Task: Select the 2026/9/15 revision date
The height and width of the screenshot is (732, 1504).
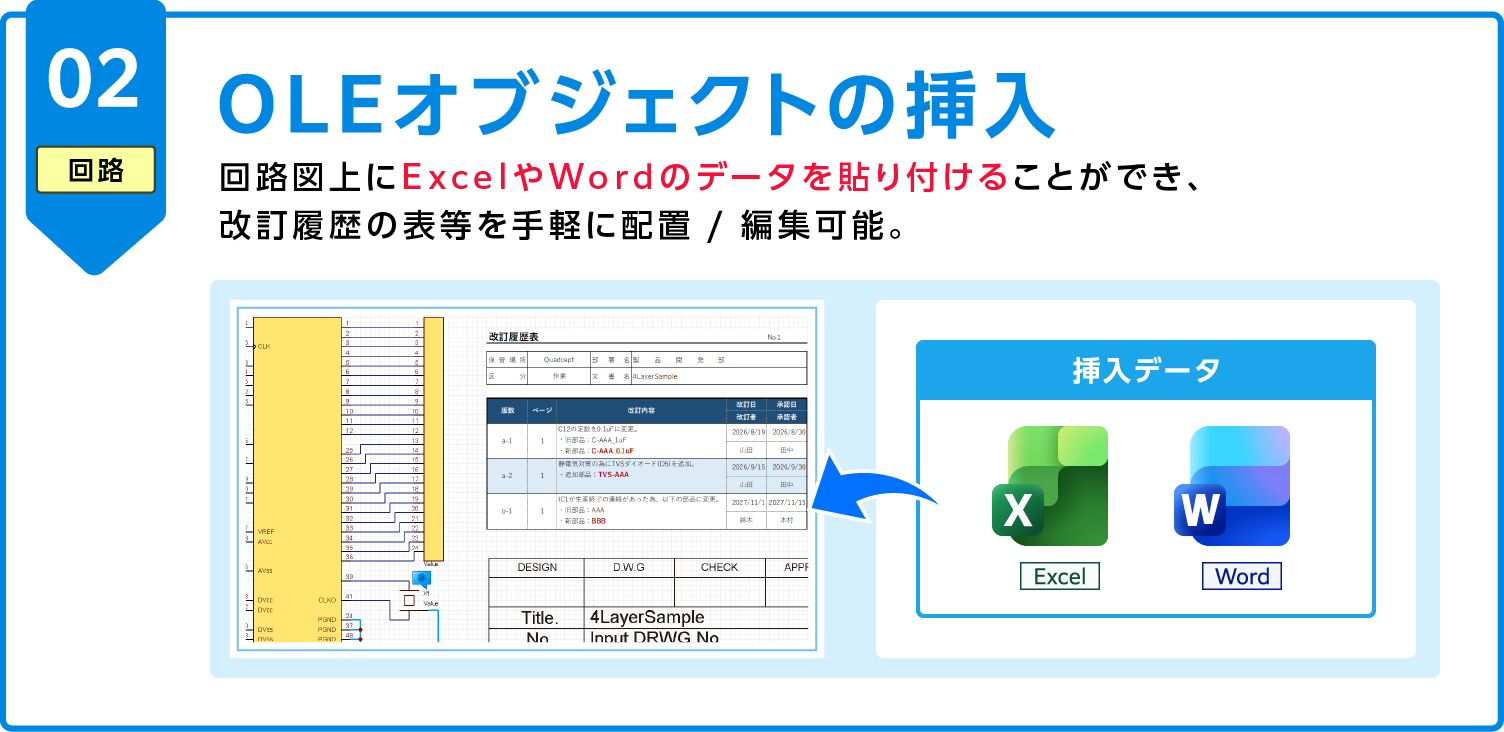Action: point(748,467)
